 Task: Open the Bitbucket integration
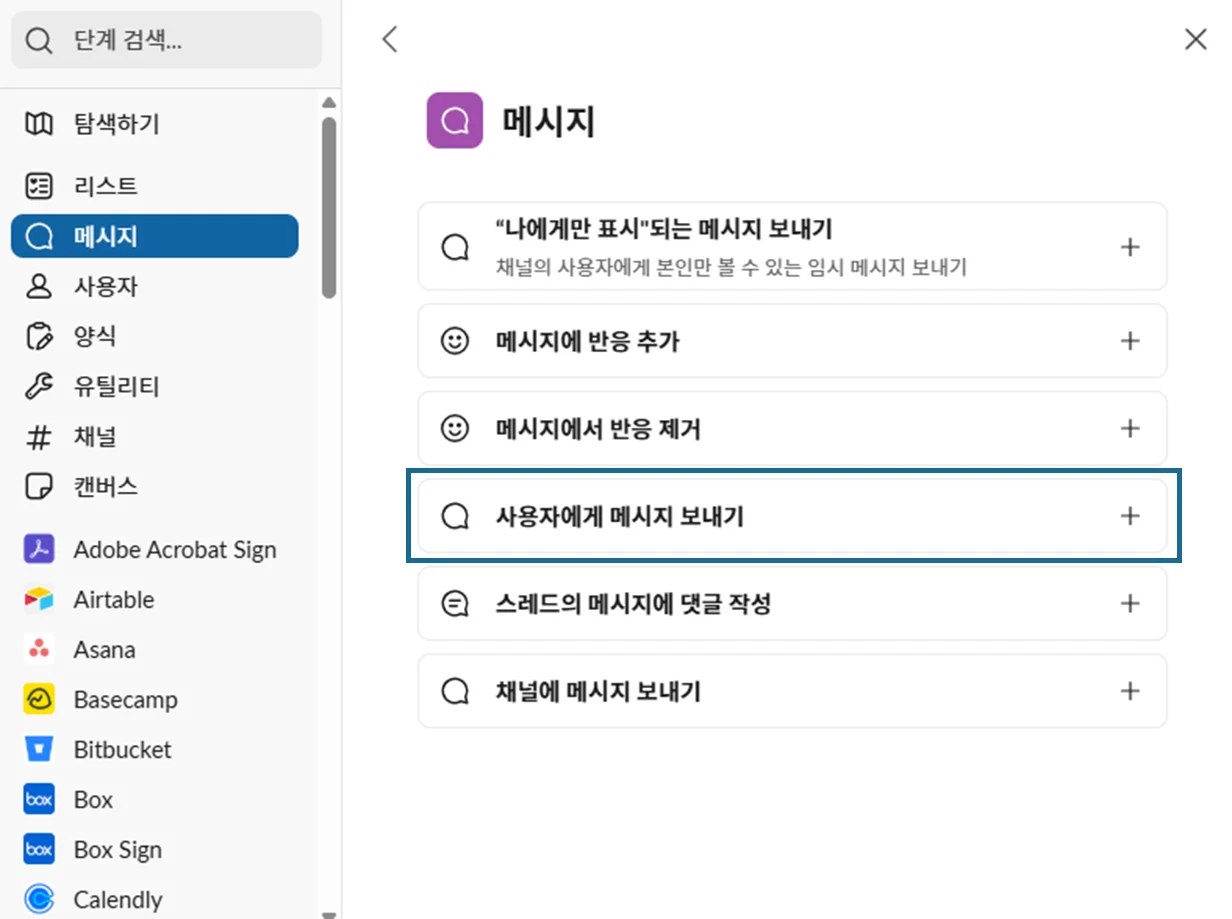(122, 750)
